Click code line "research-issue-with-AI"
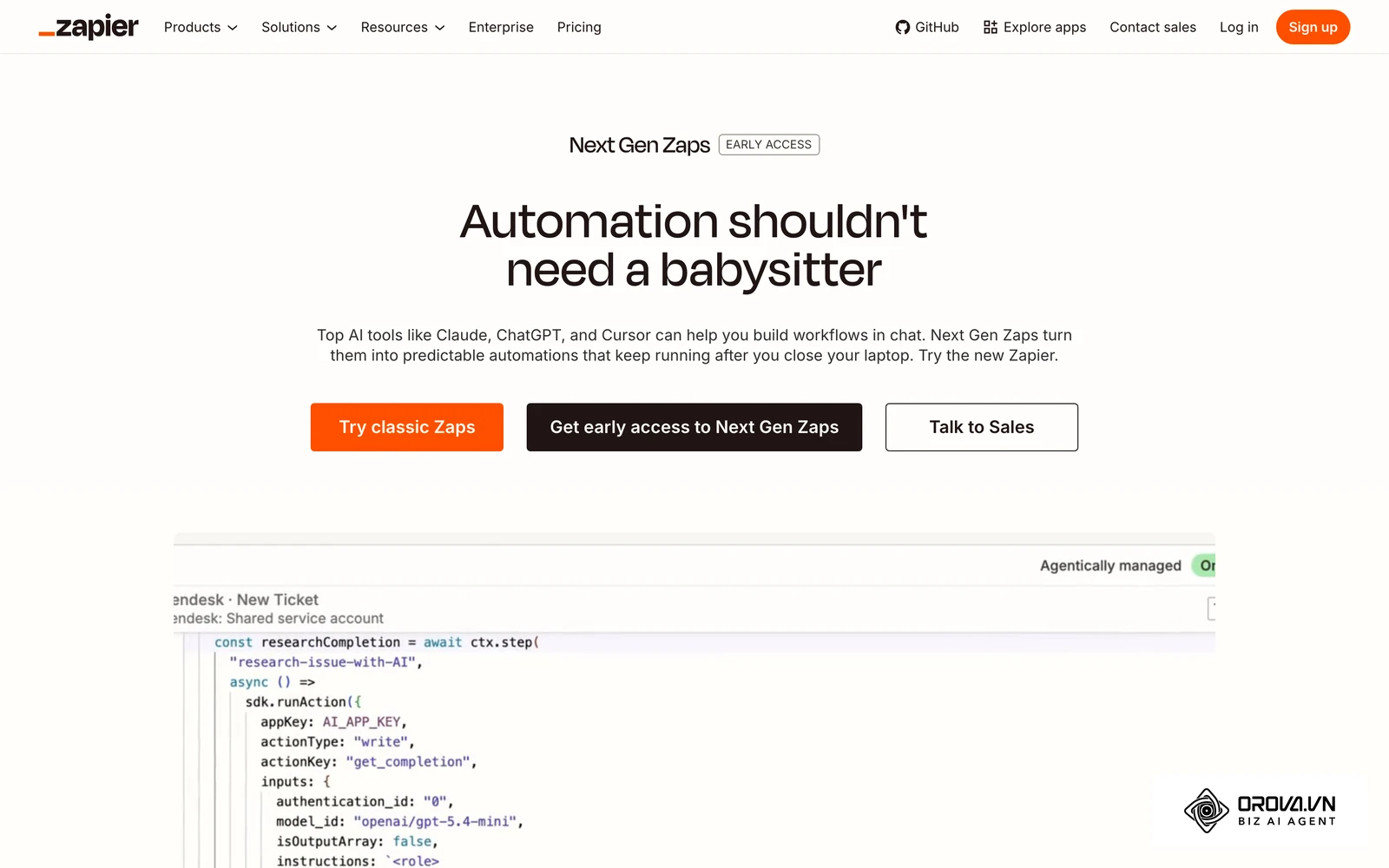 (x=326, y=662)
